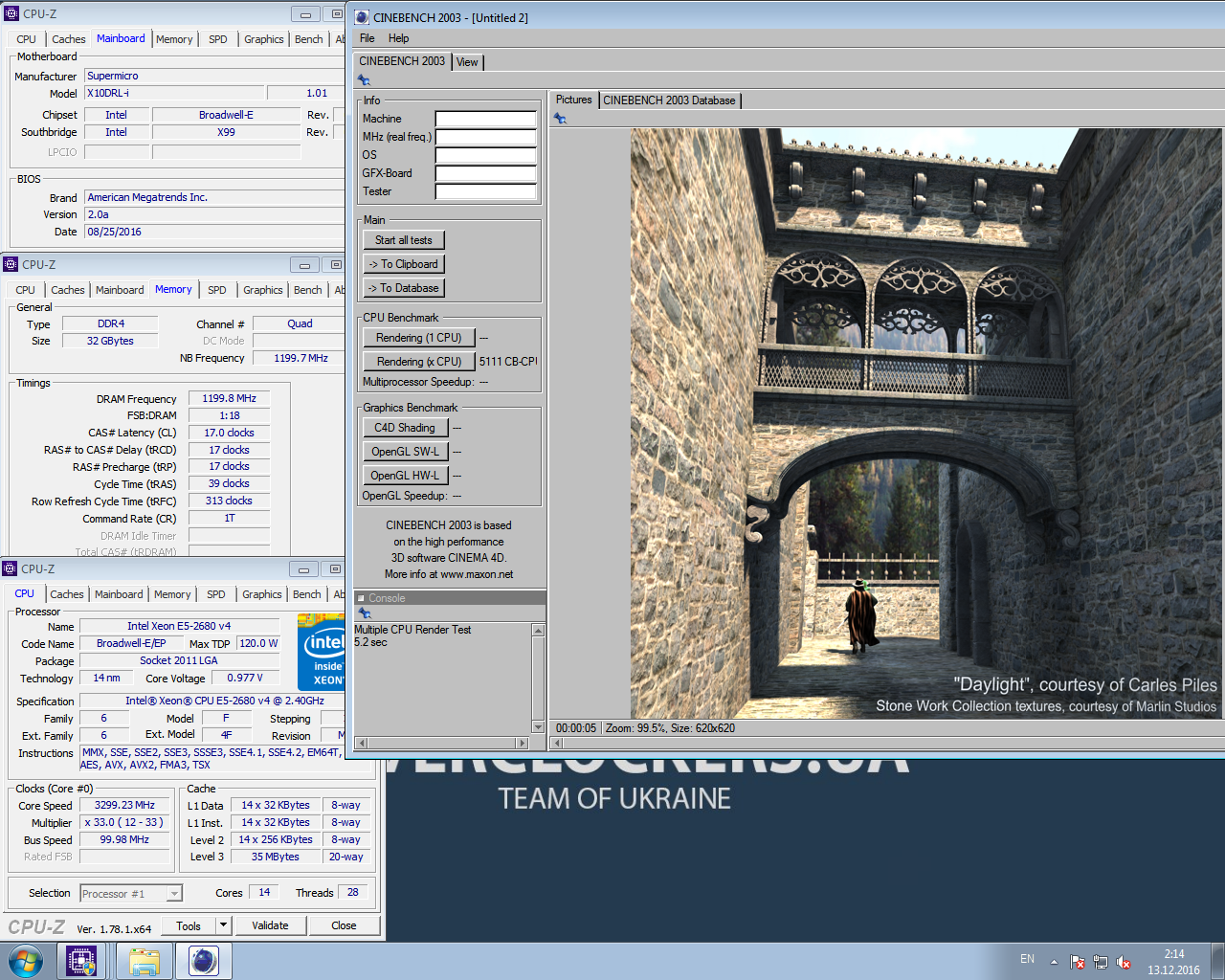Open the network tray icon
Image resolution: width=1225 pixels, height=980 pixels.
pos(1101,962)
